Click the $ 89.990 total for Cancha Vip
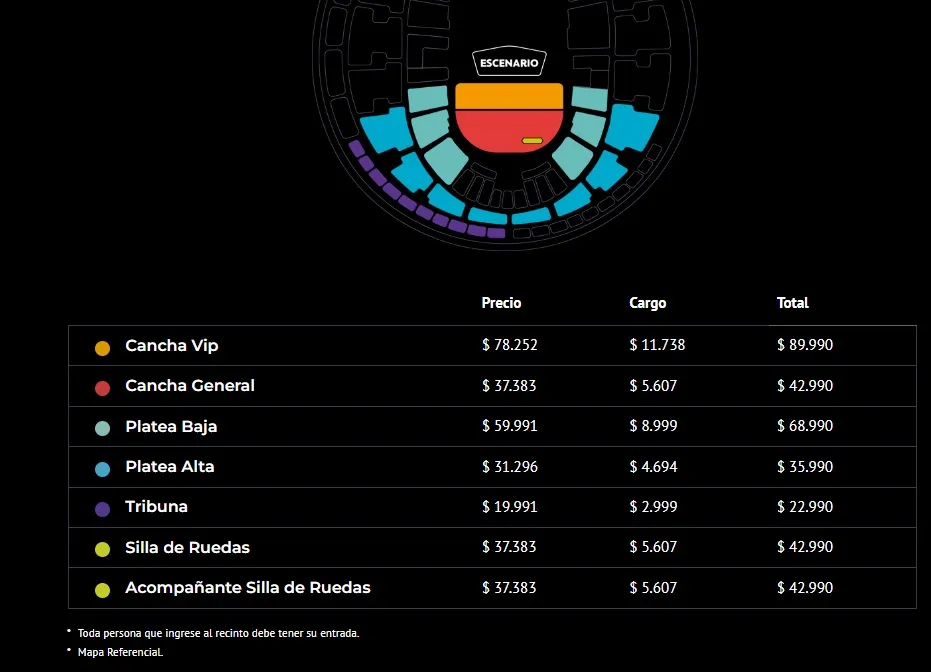The height and width of the screenshot is (672, 931). (805, 346)
